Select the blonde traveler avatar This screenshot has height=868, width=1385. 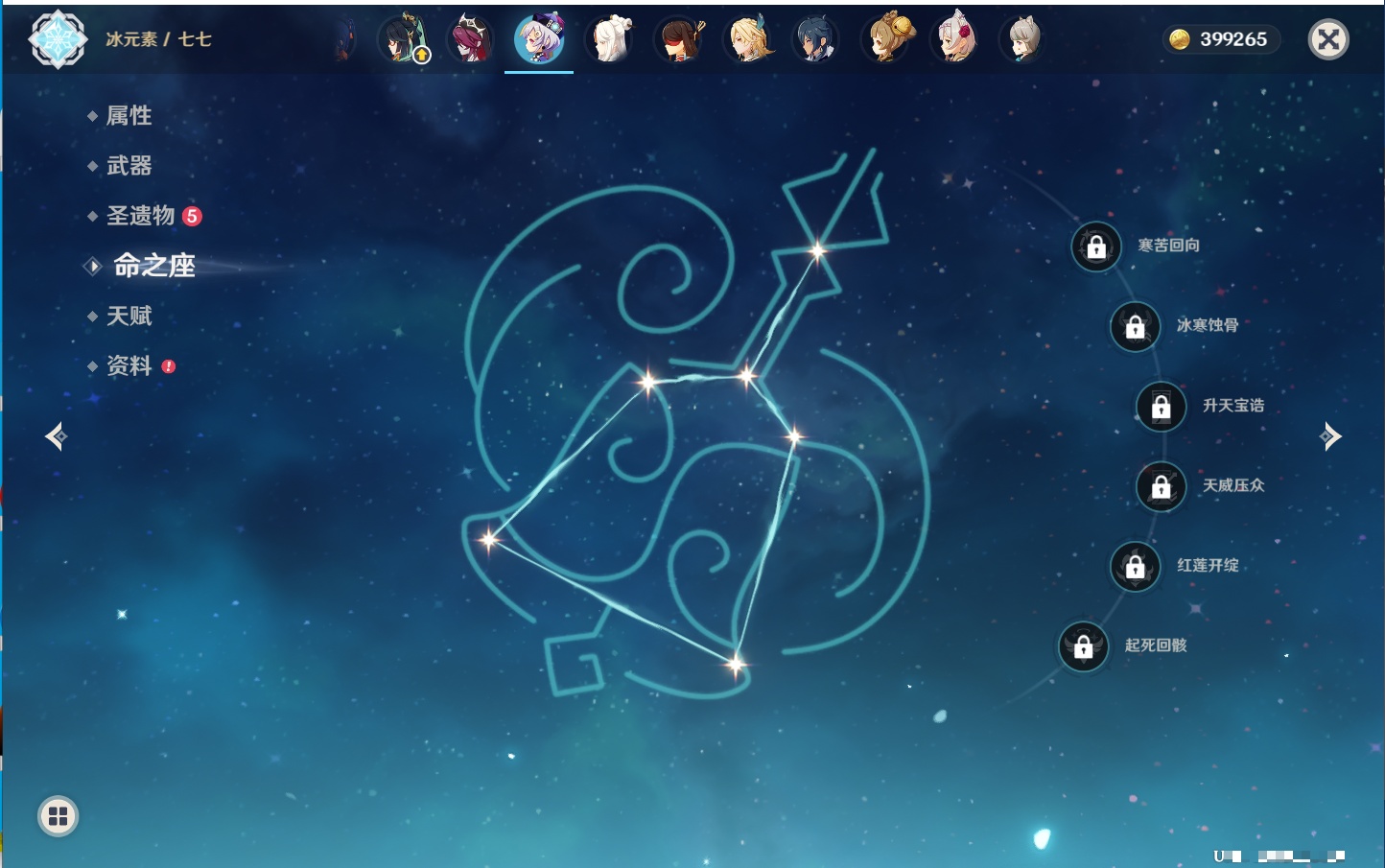point(748,39)
